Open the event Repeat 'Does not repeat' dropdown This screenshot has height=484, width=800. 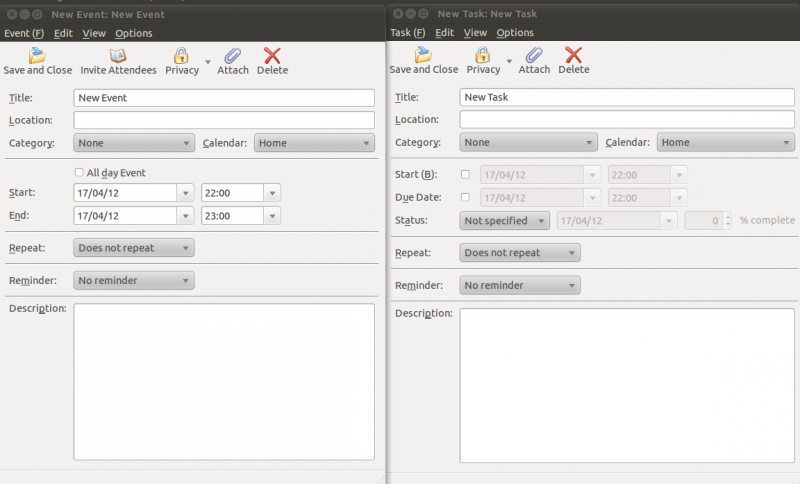tap(134, 248)
